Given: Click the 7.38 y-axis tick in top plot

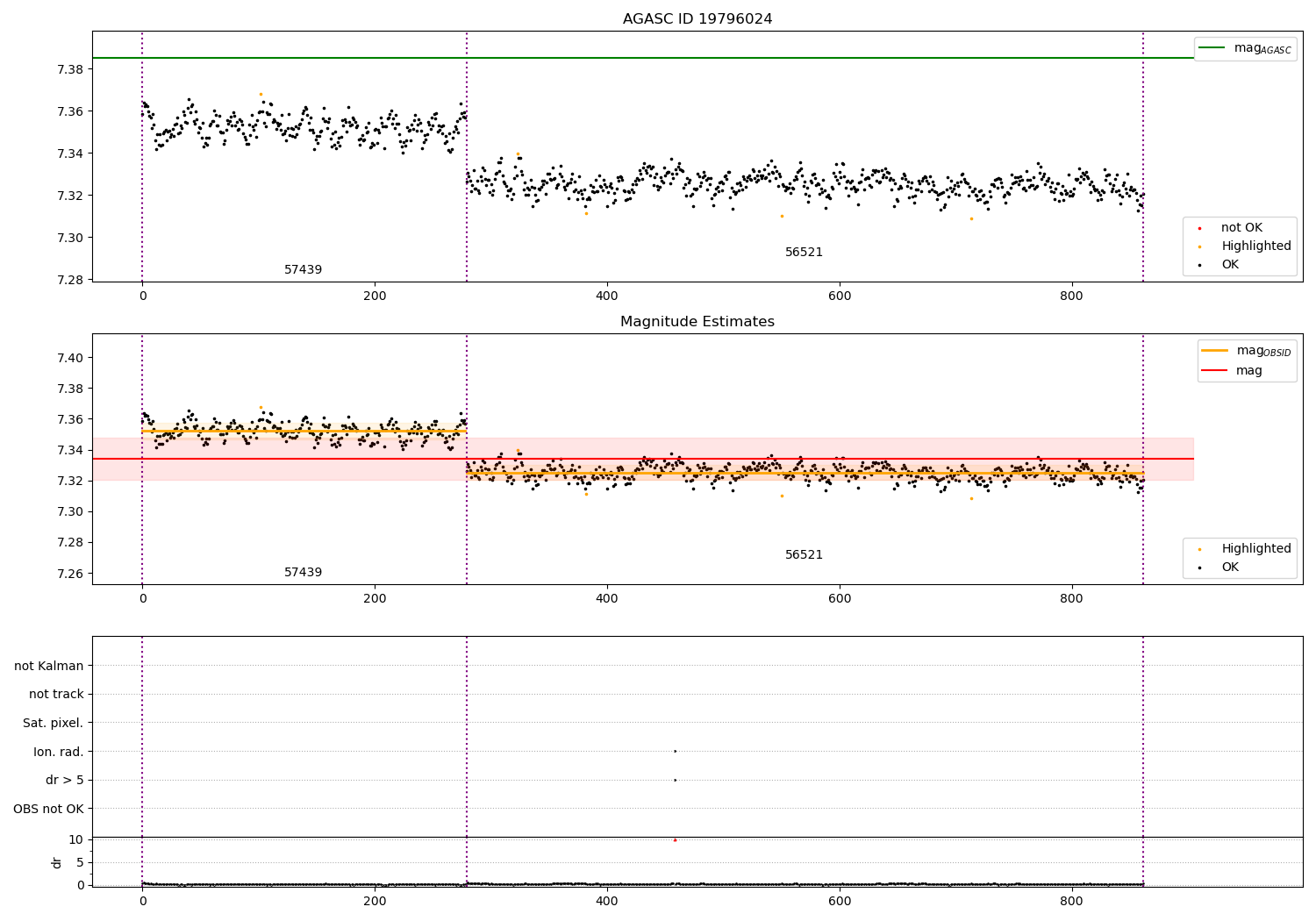Looking at the screenshot, I should 70,69.
